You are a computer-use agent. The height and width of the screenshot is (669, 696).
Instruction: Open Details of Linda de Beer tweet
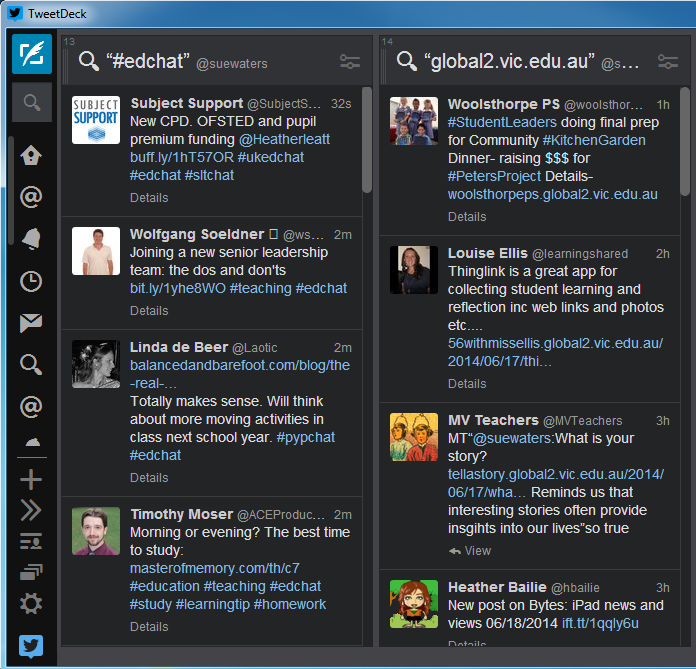pos(149,478)
